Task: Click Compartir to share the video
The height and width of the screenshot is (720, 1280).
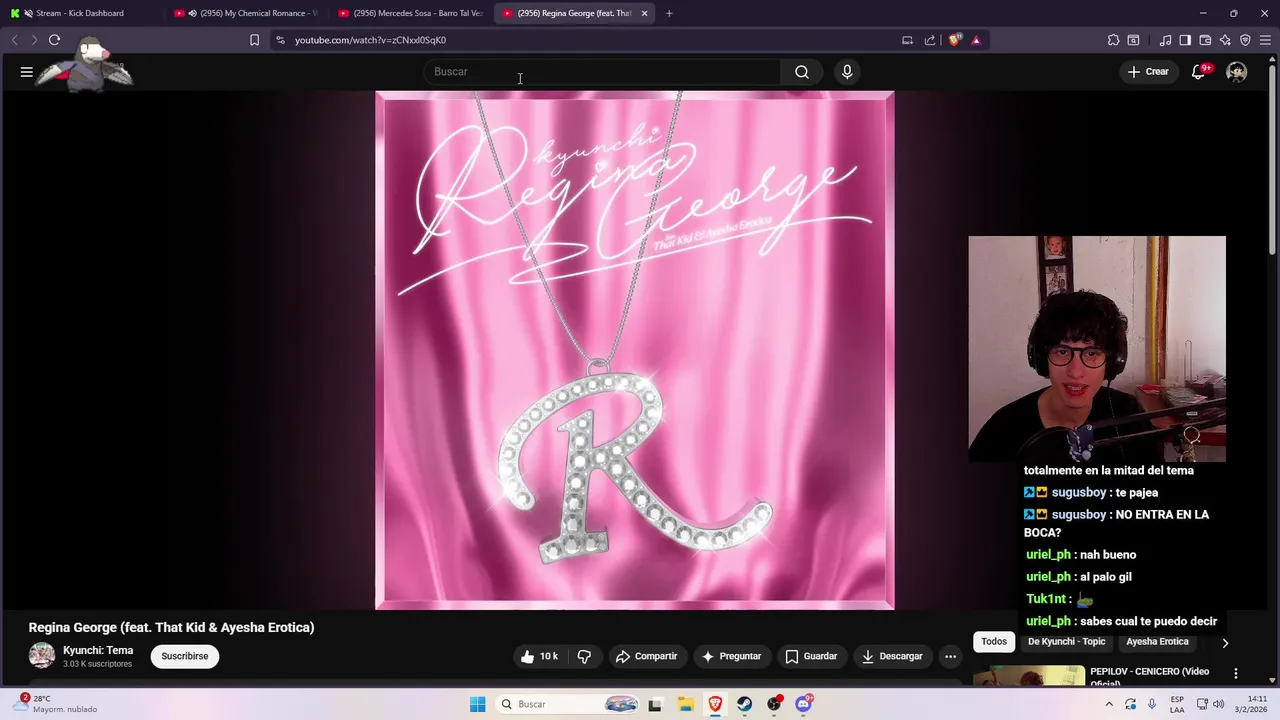Action: point(646,656)
